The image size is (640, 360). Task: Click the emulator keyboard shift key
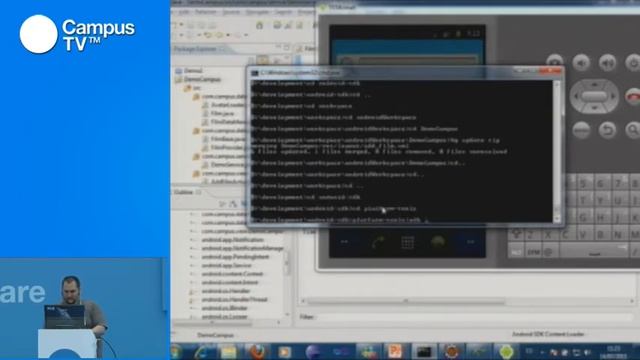516,234
